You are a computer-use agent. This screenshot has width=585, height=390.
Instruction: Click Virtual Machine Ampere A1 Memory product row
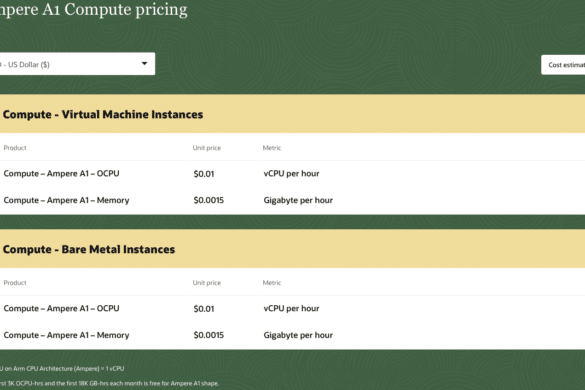(292, 200)
